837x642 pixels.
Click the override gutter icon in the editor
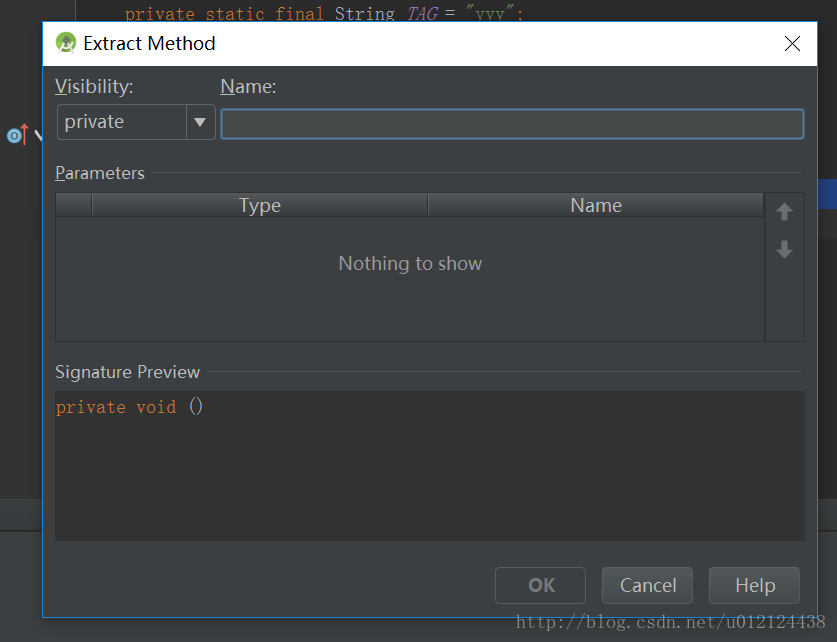[17, 135]
